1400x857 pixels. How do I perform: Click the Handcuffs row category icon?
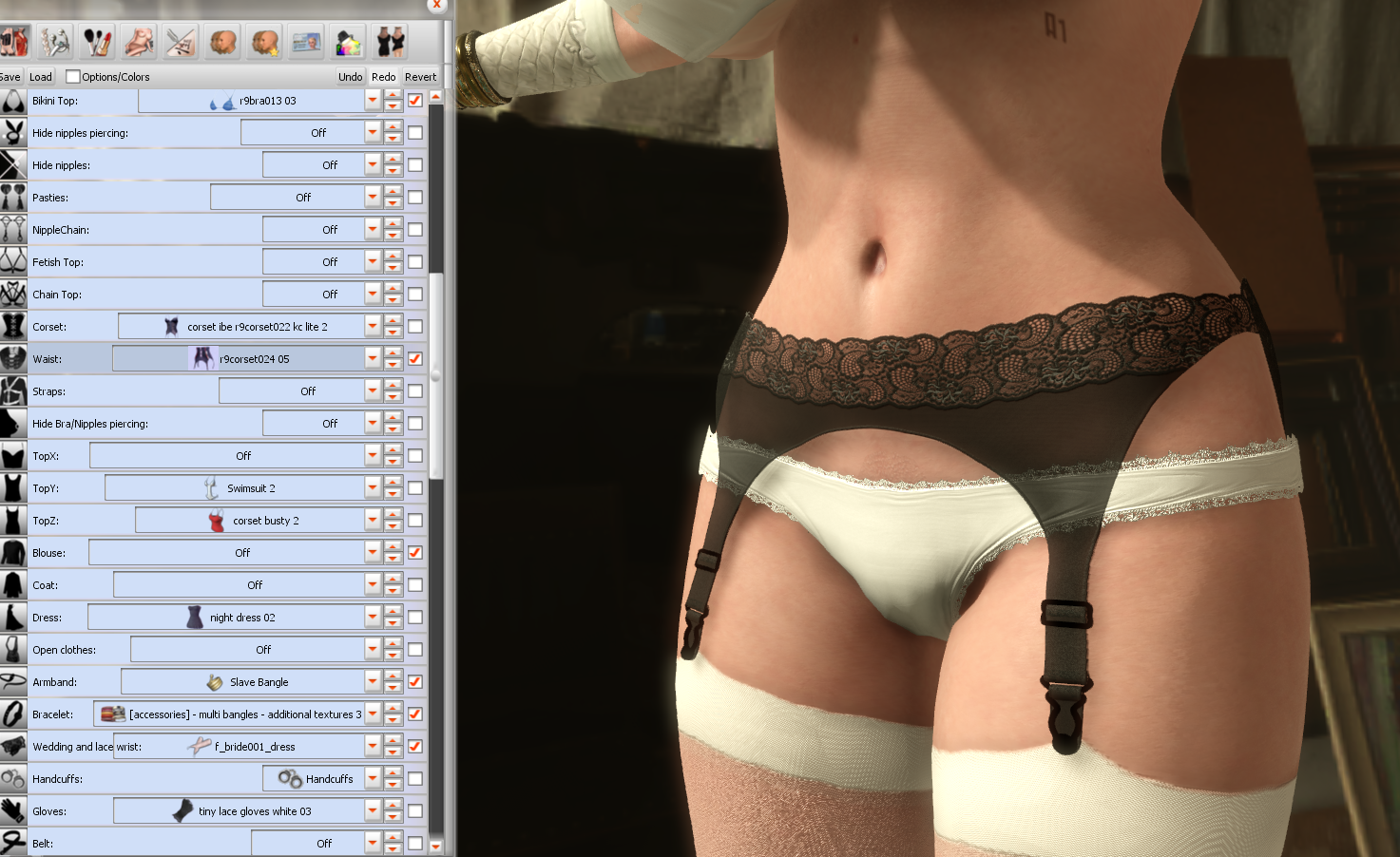click(13, 778)
